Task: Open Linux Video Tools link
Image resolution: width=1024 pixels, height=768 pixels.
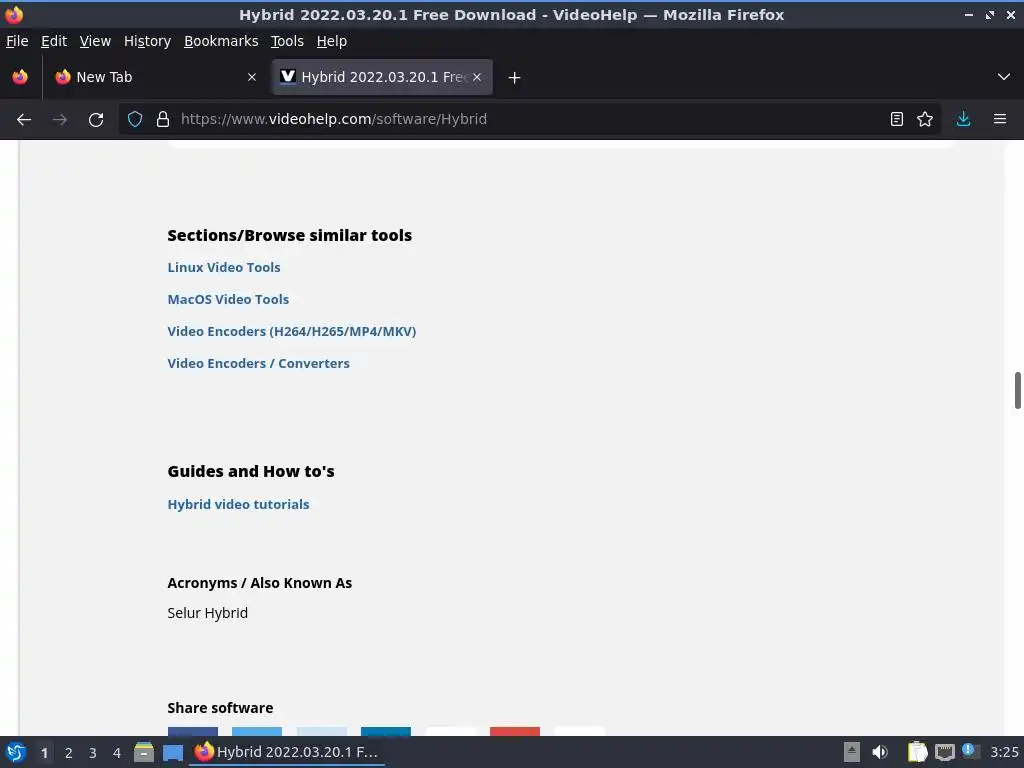Action: tap(224, 267)
